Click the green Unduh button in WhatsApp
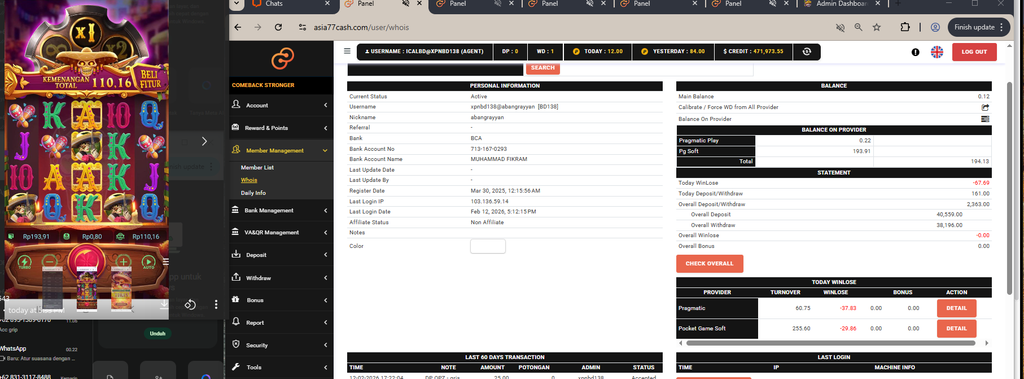Screen dimensions: 1024x379 (157, 333)
